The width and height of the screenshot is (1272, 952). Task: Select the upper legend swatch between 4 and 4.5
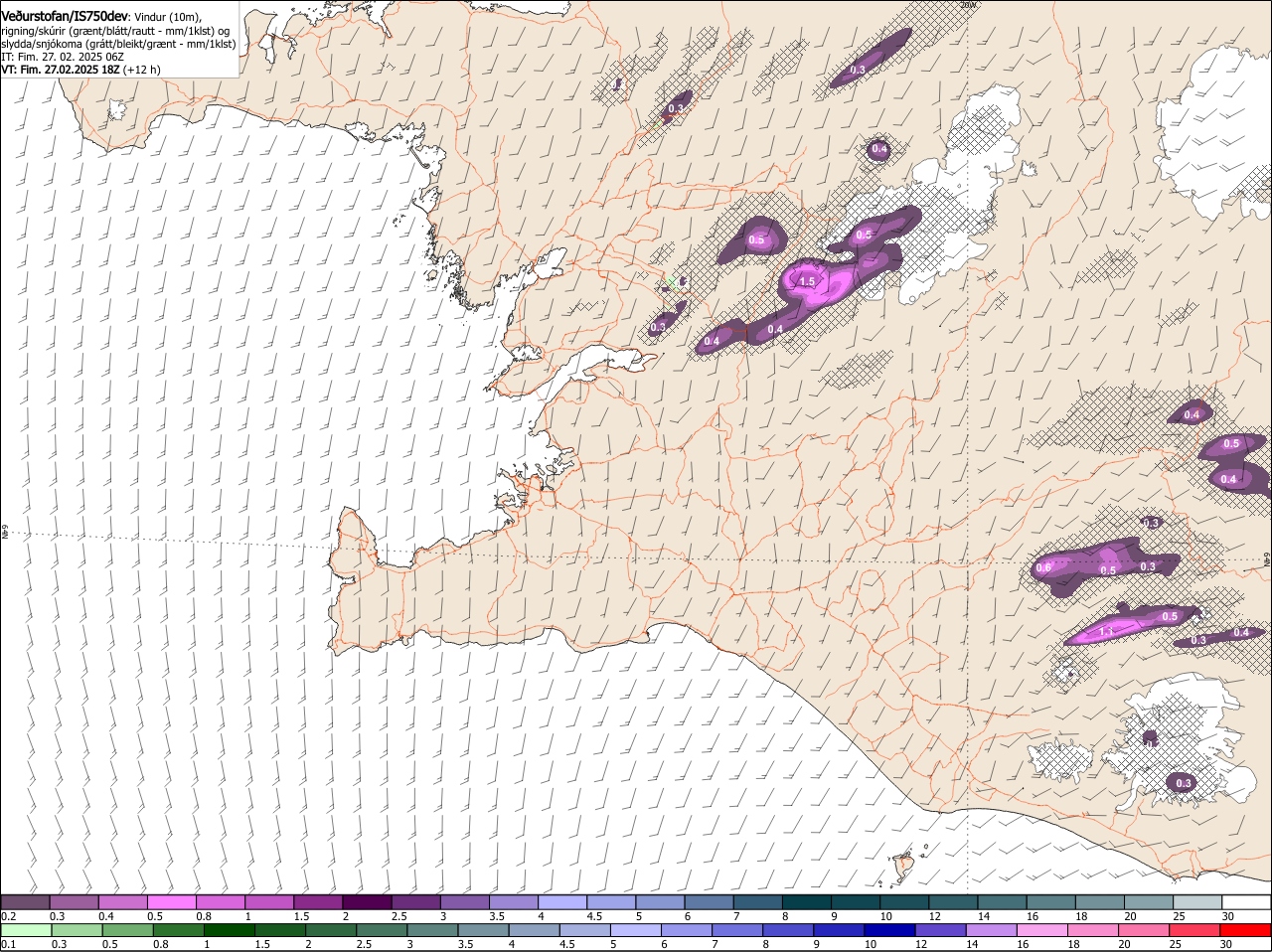tap(561, 901)
